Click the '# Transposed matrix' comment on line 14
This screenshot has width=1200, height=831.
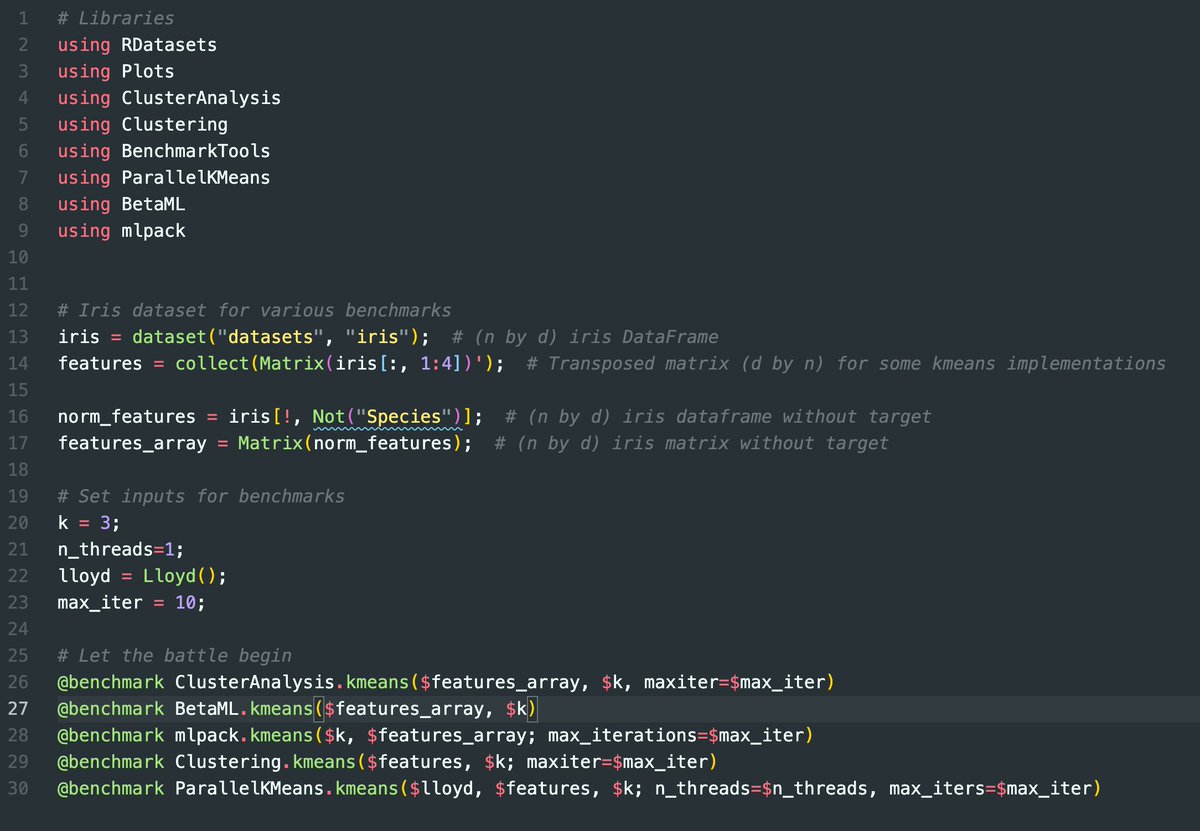pyautogui.click(x=845, y=363)
